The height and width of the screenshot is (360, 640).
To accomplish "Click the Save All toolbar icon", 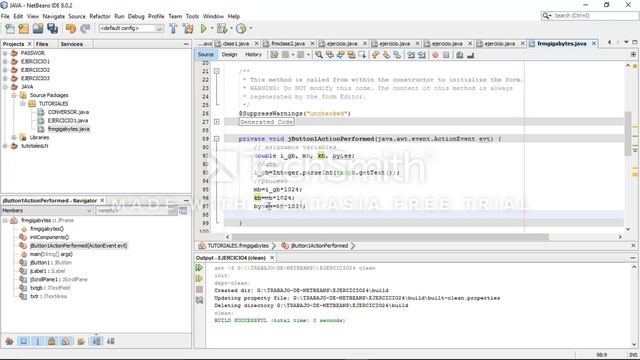I will (53, 29).
